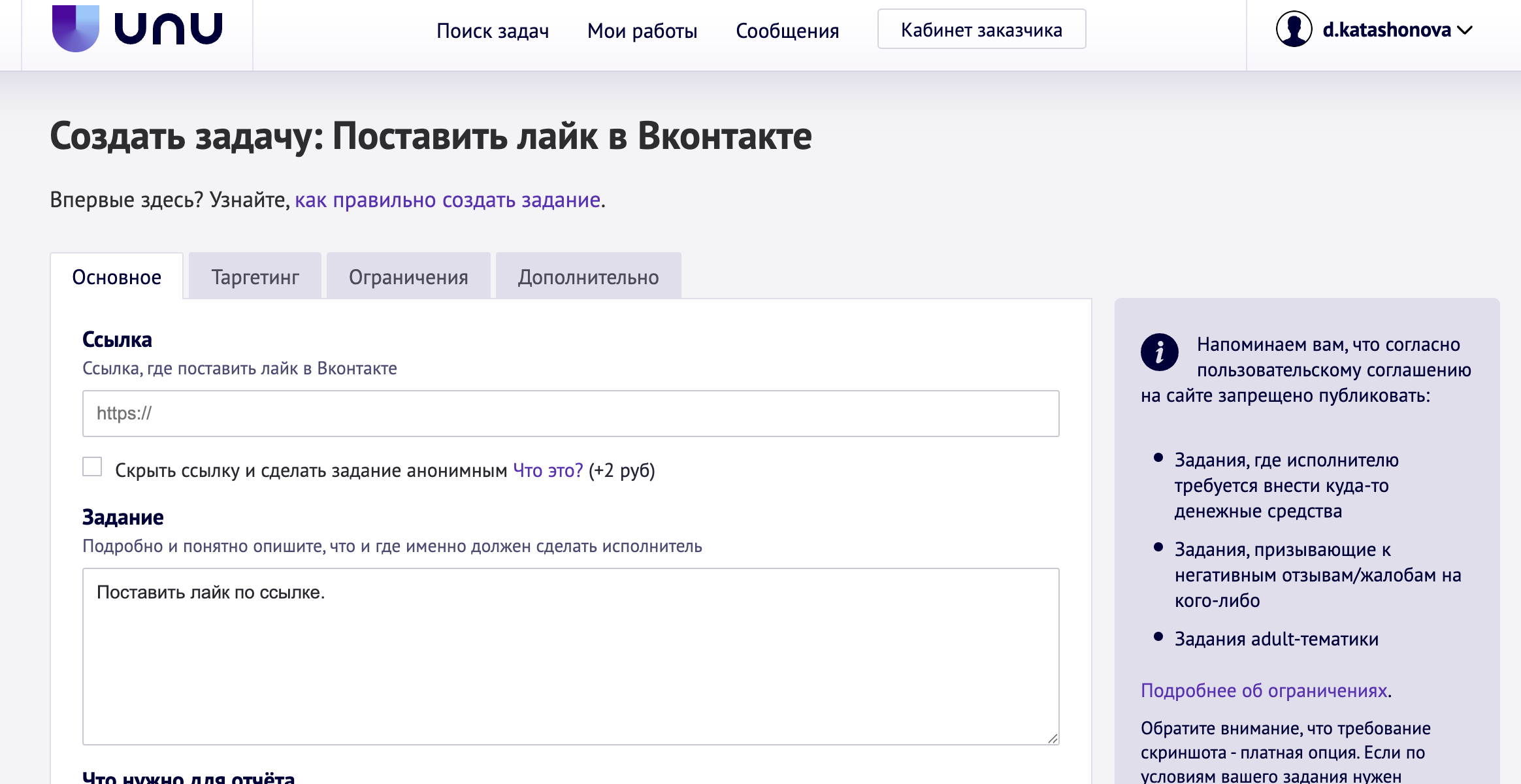Click the info icon in the reminder panel
Screen dimensions: 1521x784
click(1159, 352)
